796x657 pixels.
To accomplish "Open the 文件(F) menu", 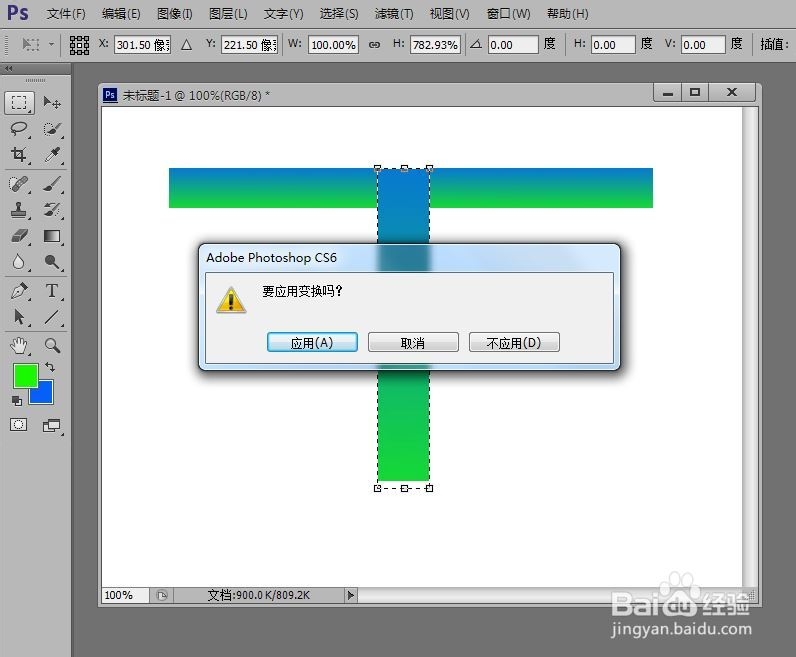I will [x=66, y=14].
